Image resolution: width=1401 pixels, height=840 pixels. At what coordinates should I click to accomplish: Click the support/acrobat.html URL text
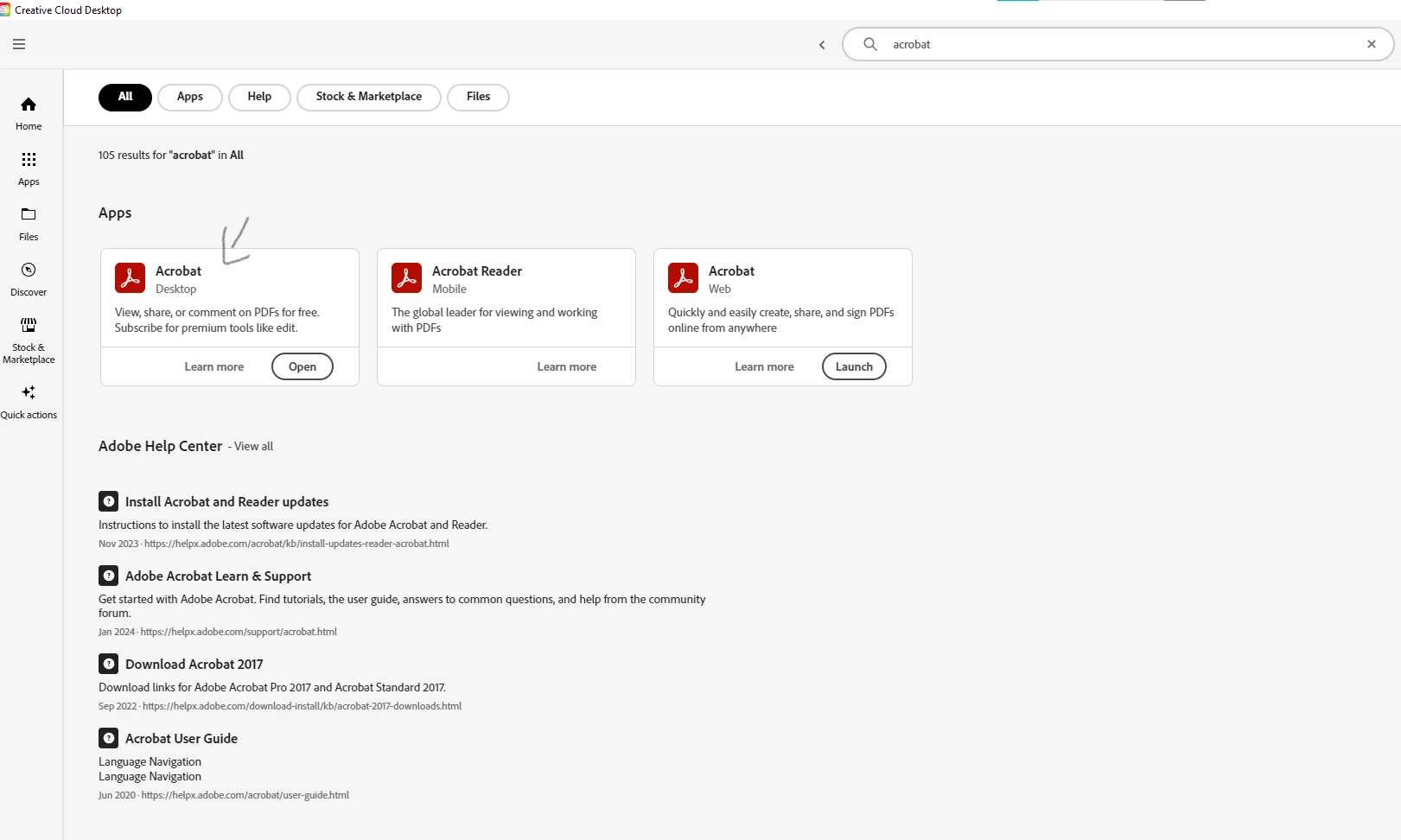click(239, 632)
